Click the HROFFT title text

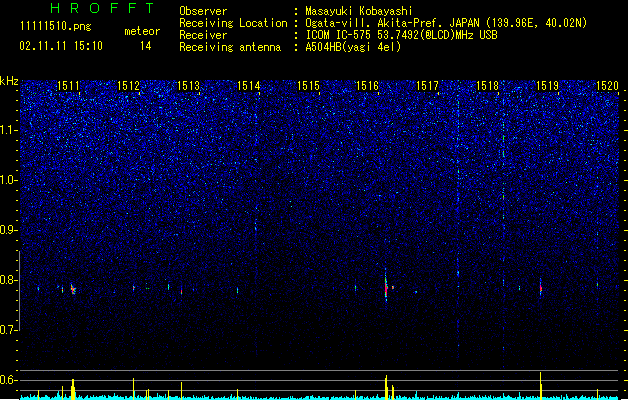(102, 8)
